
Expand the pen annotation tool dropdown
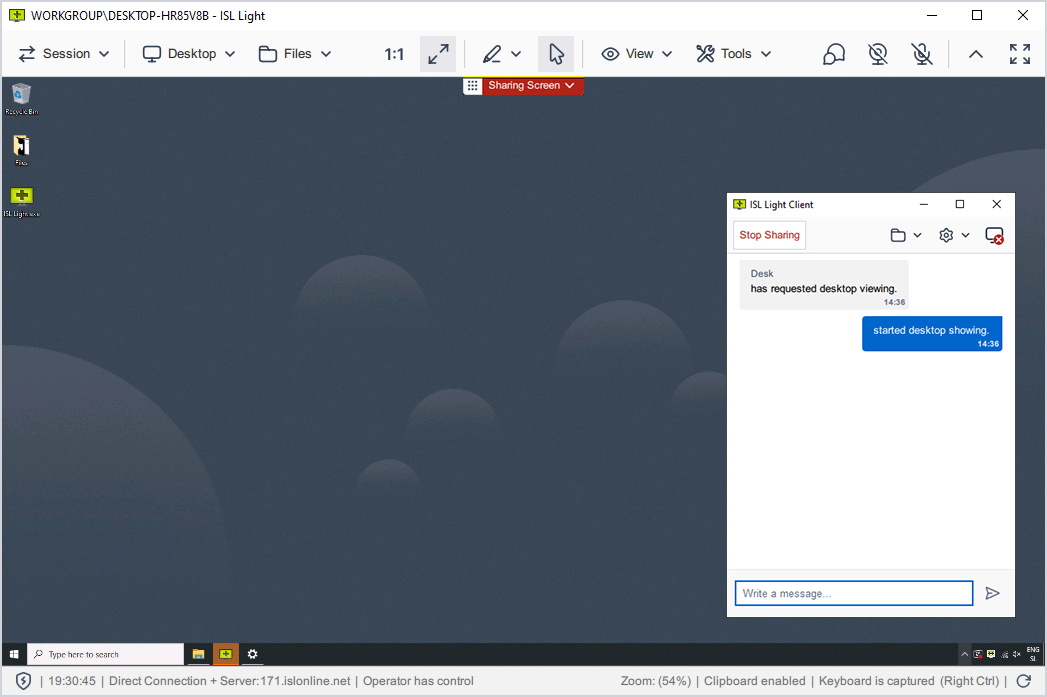tap(502, 54)
